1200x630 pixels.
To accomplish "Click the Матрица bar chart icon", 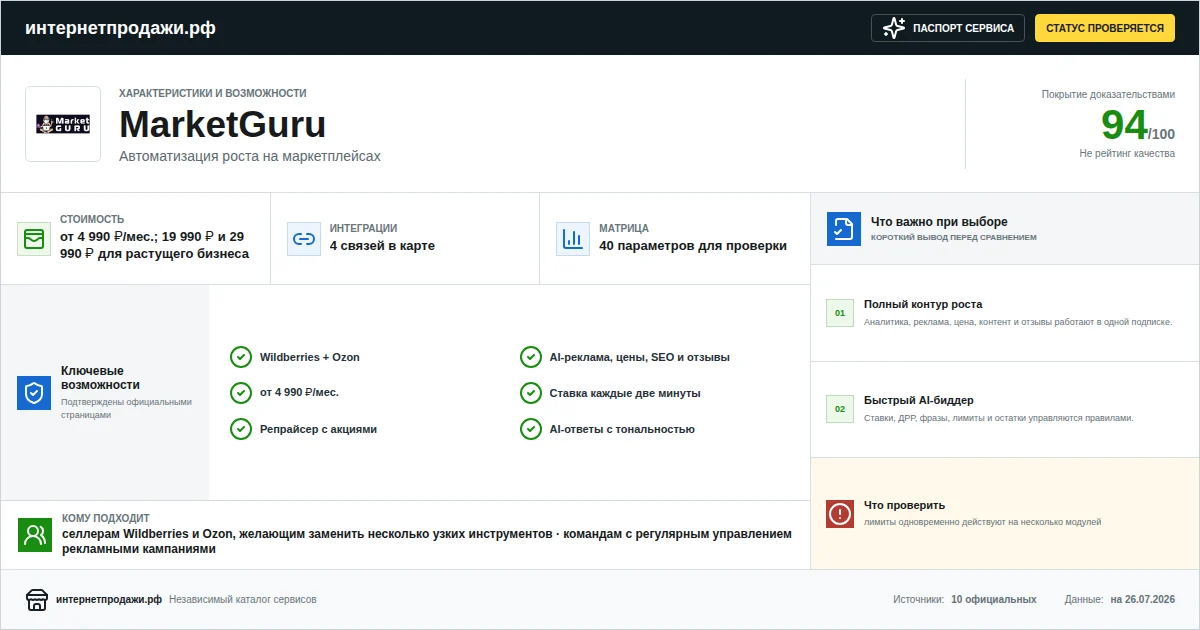I will [x=573, y=239].
